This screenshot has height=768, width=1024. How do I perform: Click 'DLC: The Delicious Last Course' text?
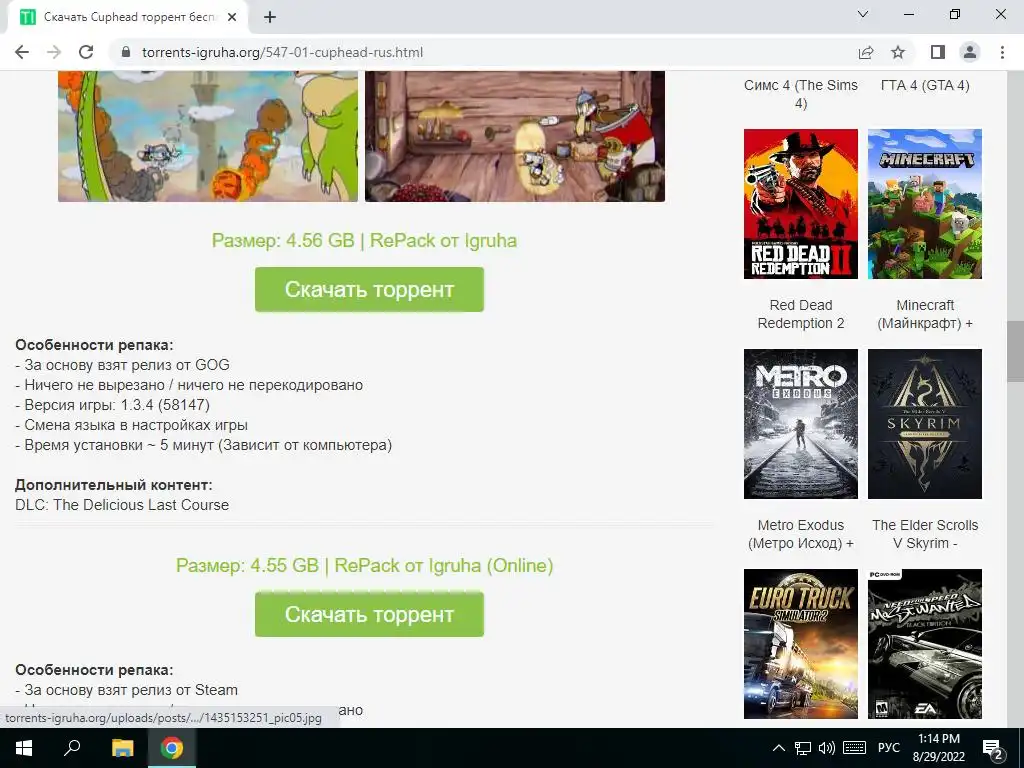[x=122, y=505]
